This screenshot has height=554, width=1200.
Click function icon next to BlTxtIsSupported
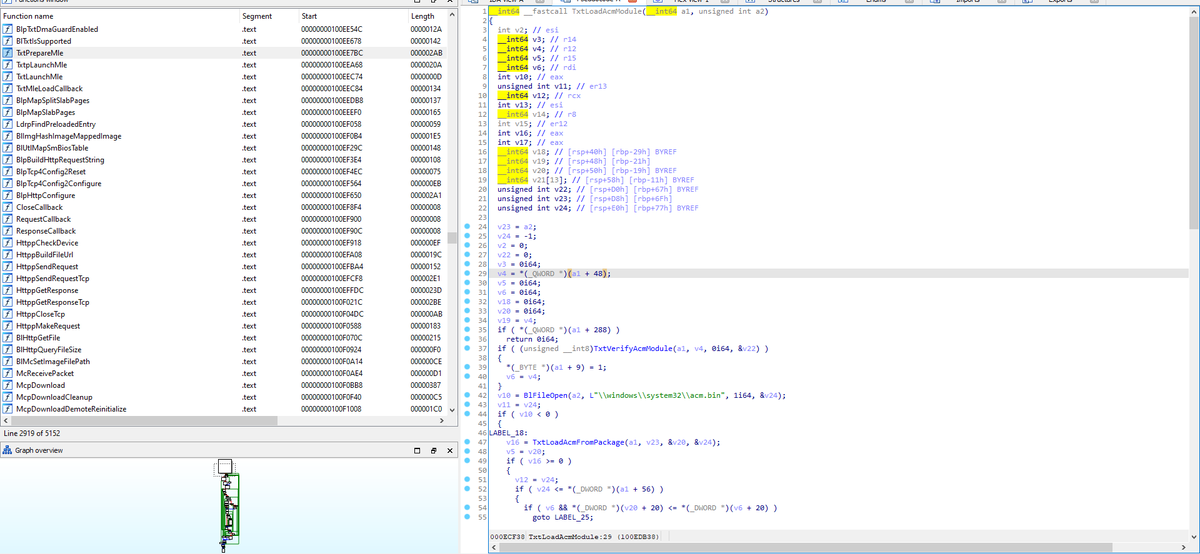pos(8,41)
